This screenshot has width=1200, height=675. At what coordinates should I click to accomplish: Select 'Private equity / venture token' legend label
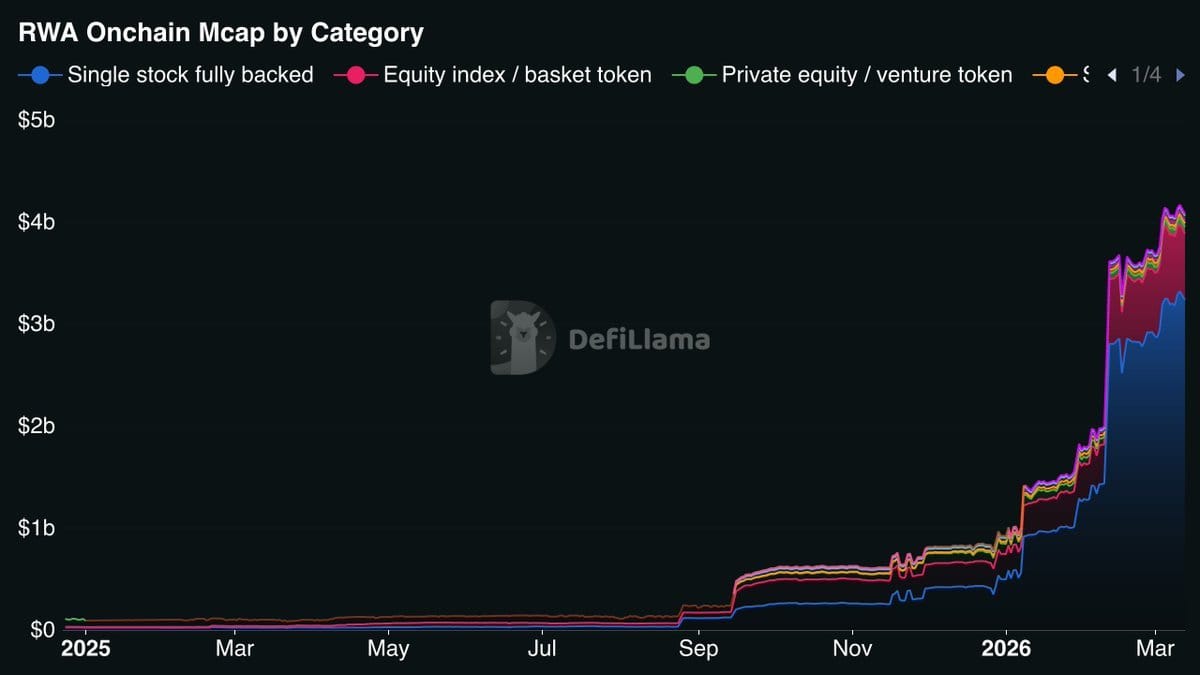coord(867,75)
